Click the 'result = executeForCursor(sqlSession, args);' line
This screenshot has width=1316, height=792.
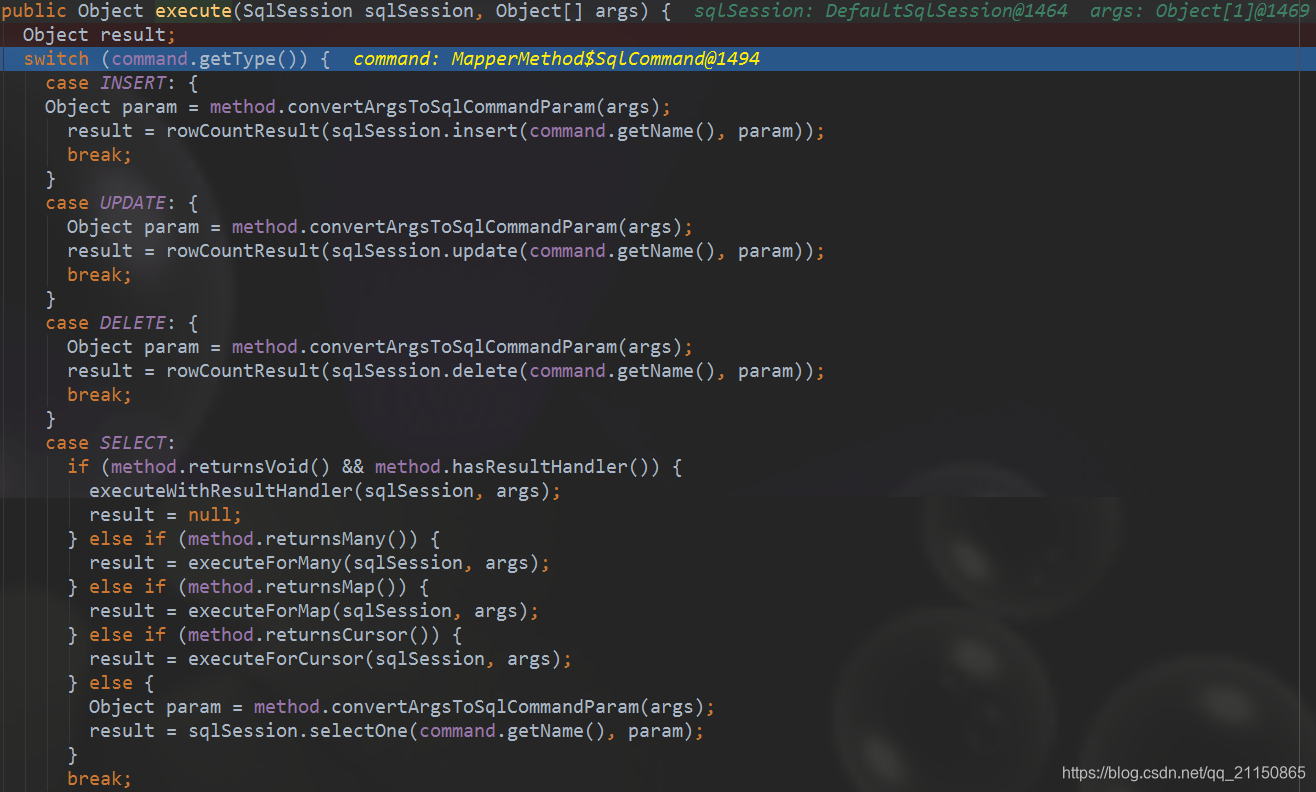330,659
